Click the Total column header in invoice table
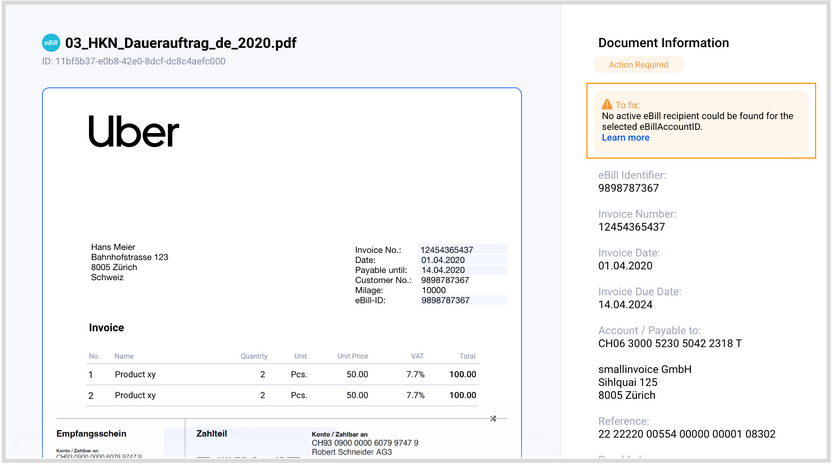Viewport: 833px width, 464px height. 468,356
